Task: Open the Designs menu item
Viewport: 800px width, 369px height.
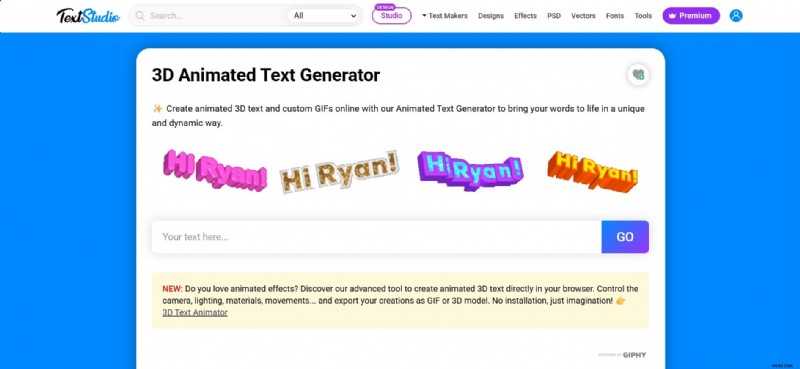Action: pyautogui.click(x=491, y=16)
